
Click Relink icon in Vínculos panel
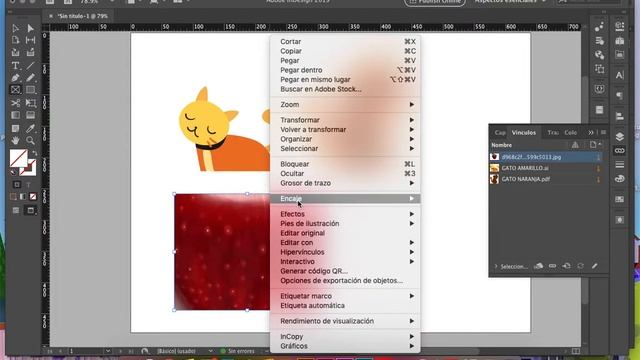click(x=552, y=266)
